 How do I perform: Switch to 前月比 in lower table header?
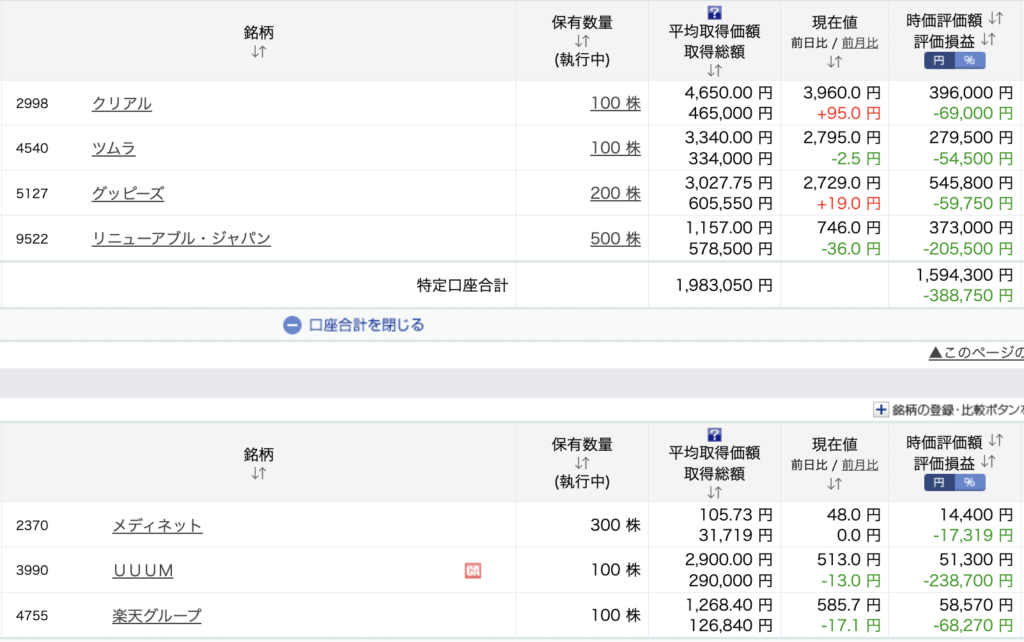coord(859,464)
